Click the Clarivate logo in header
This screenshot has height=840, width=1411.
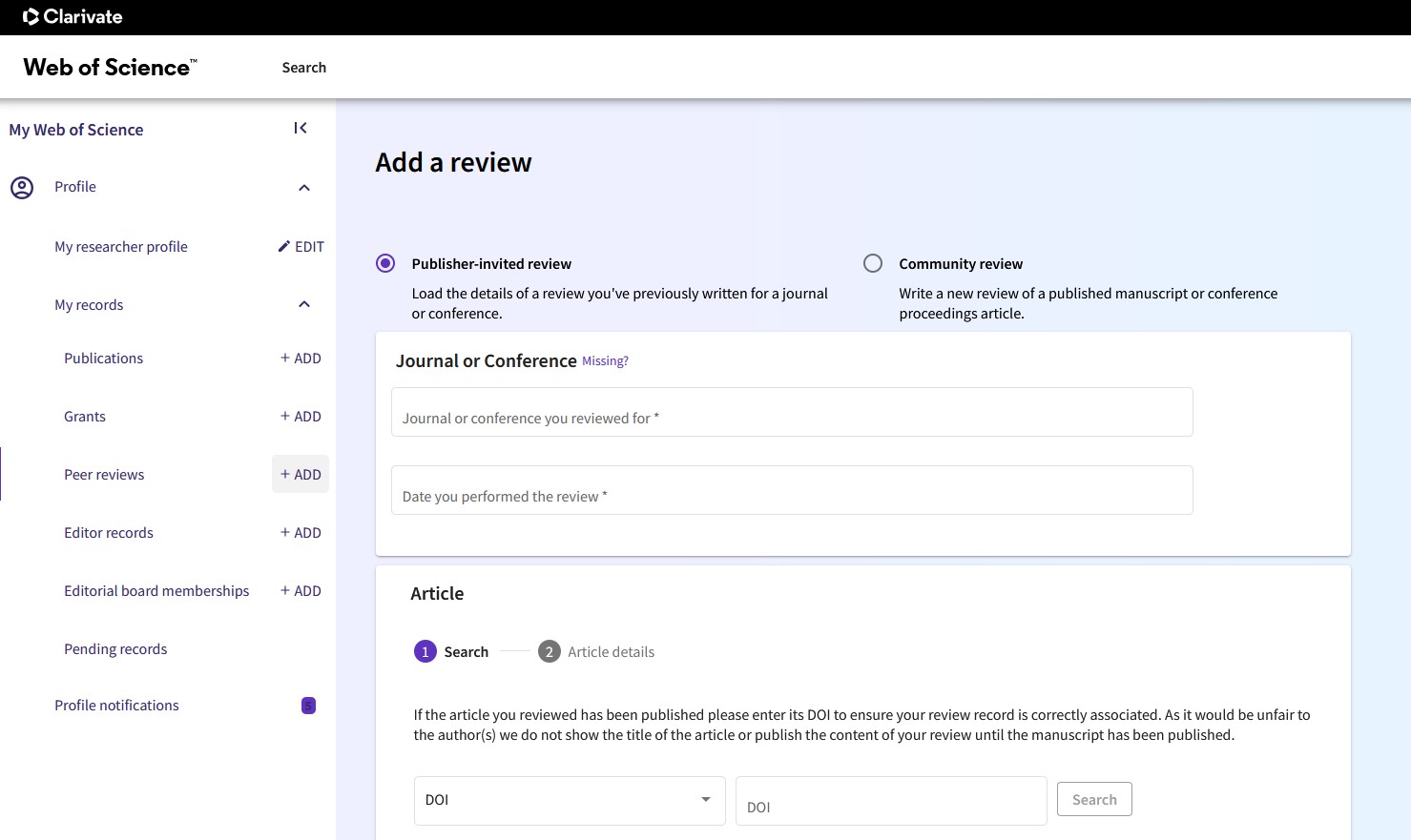pos(73,16)
